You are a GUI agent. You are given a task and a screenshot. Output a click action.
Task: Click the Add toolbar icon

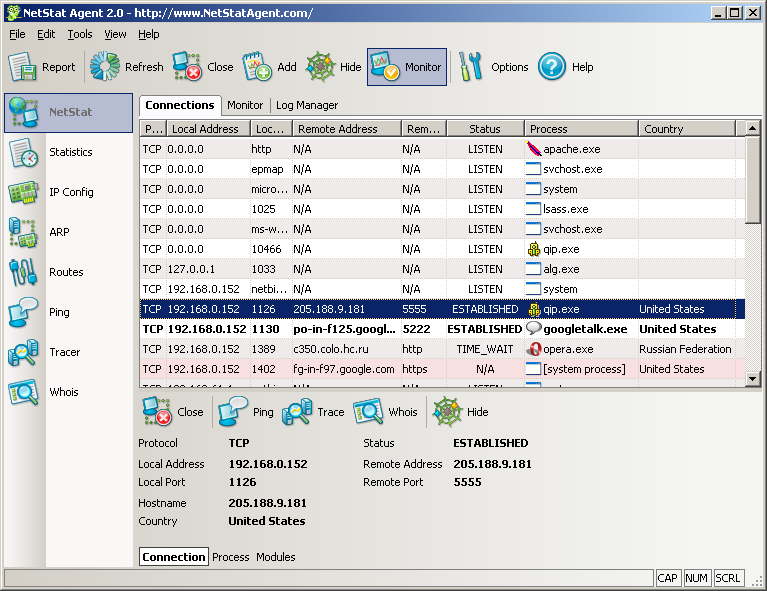click(x=257, y=66)
